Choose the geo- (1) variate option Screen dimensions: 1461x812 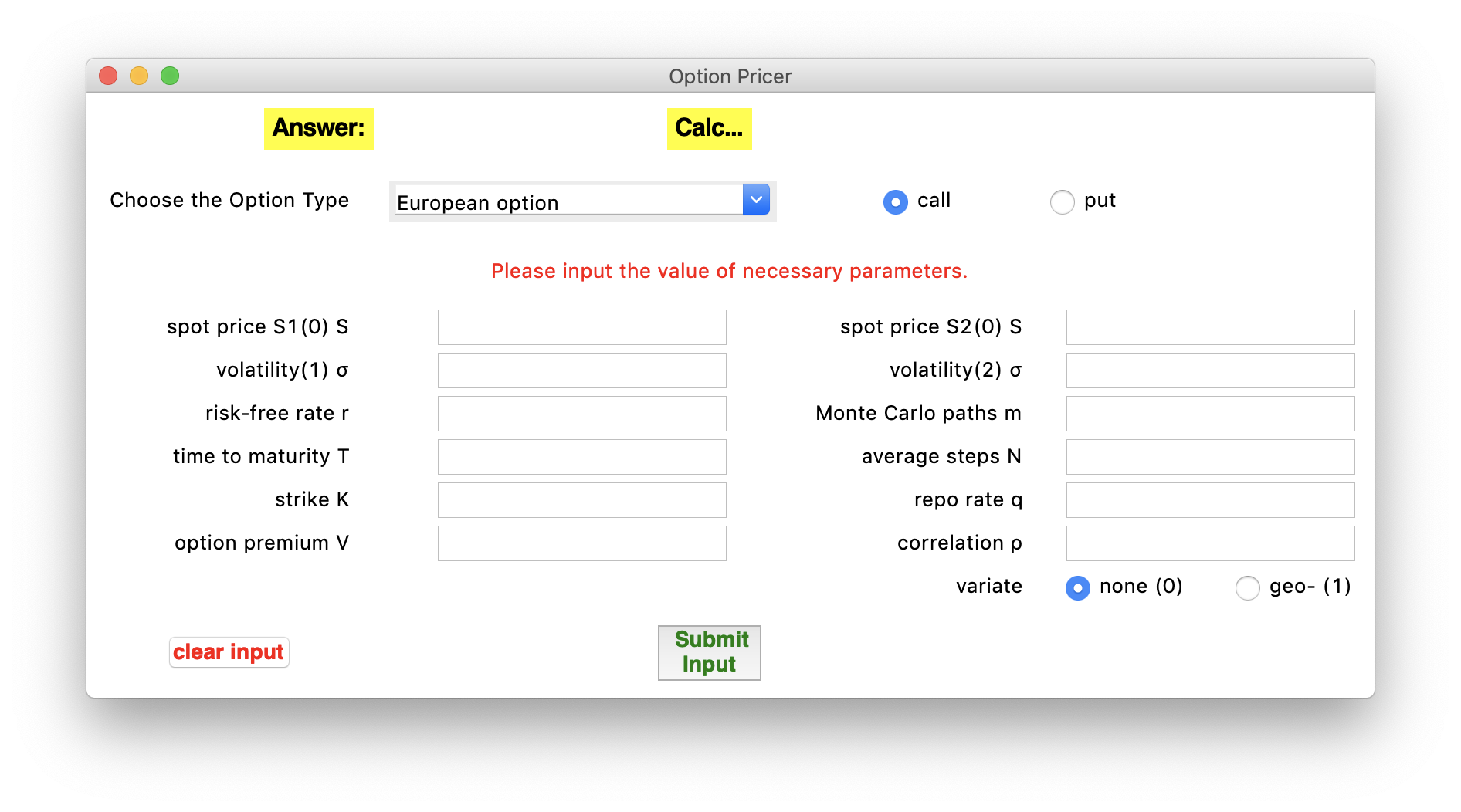1248,588
